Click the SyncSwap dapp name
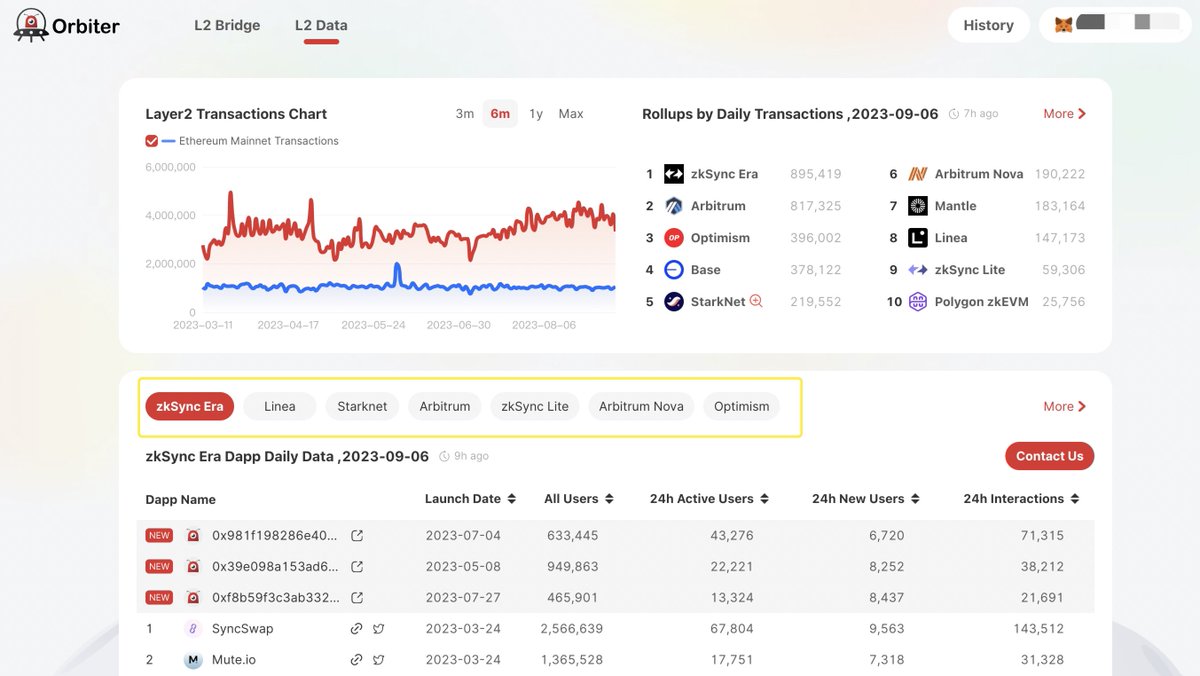Image resolution: width=1200 pixels, height=676 pixels. (x=242, y=629)
